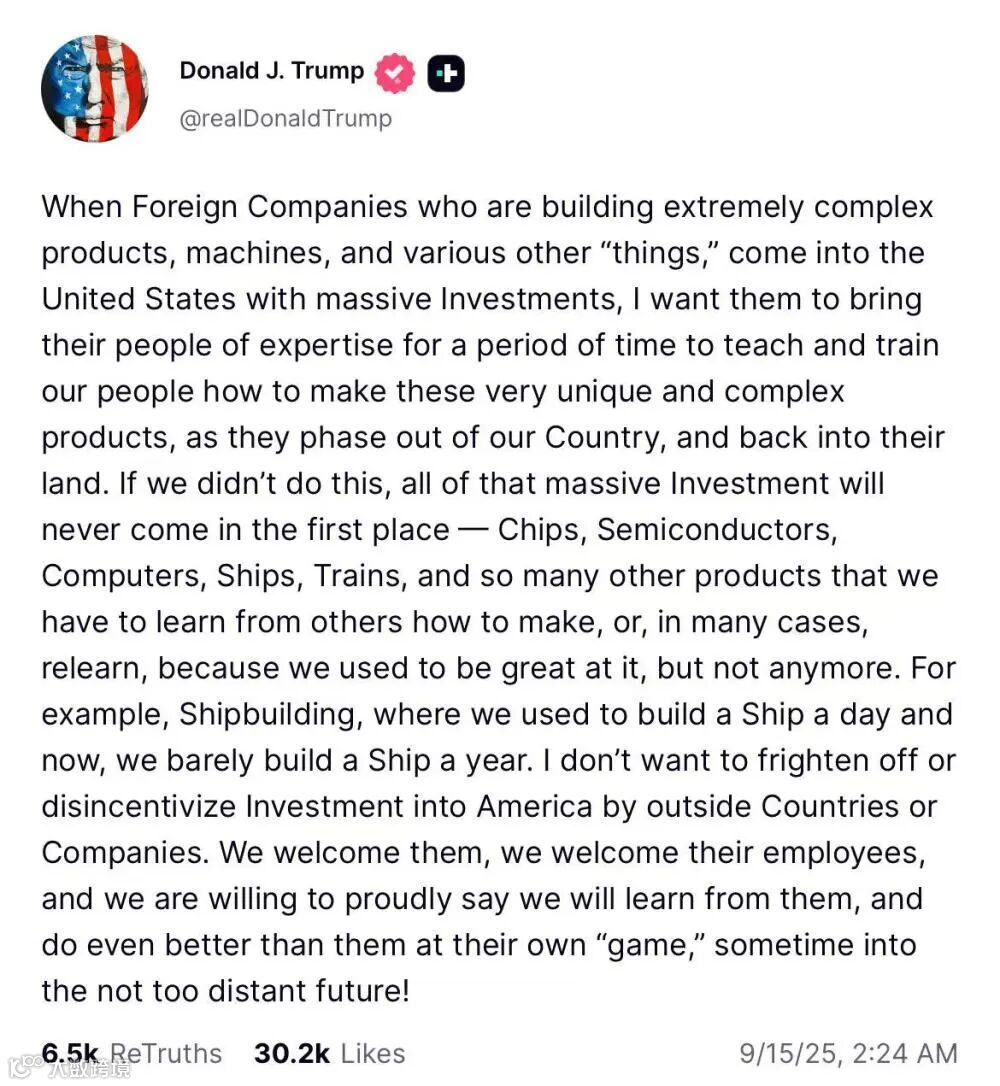Click the Likes label text

pos(373,1053)
